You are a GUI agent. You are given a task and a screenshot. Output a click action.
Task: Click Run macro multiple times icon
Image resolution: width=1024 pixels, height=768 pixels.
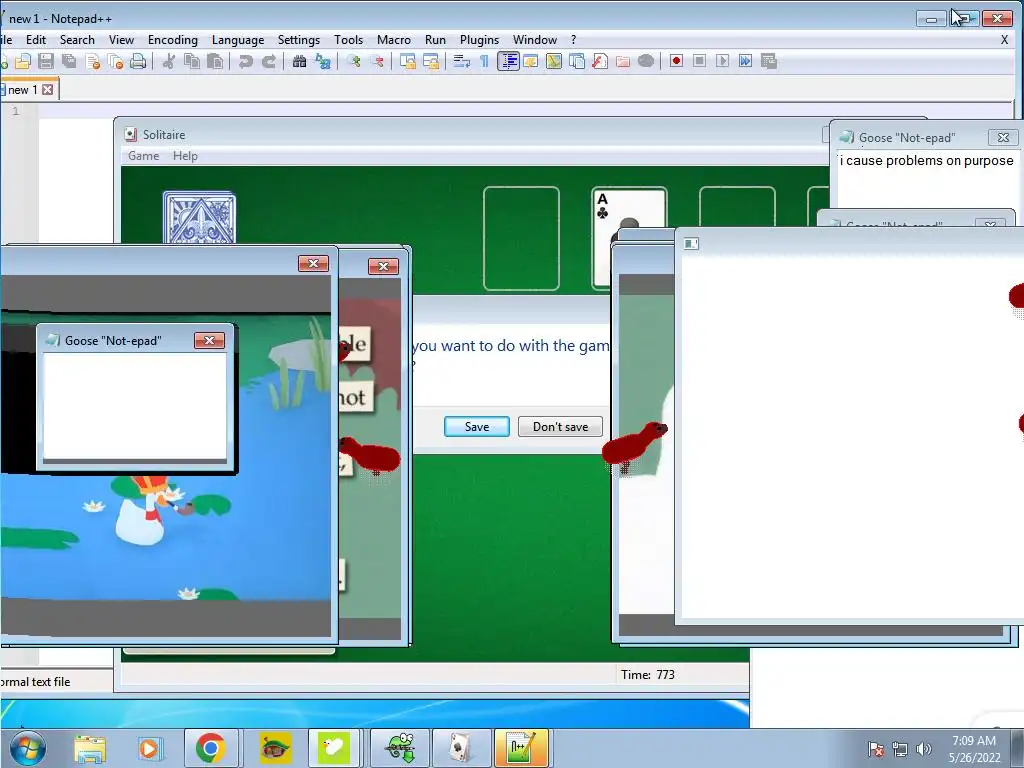click(745, 61)
